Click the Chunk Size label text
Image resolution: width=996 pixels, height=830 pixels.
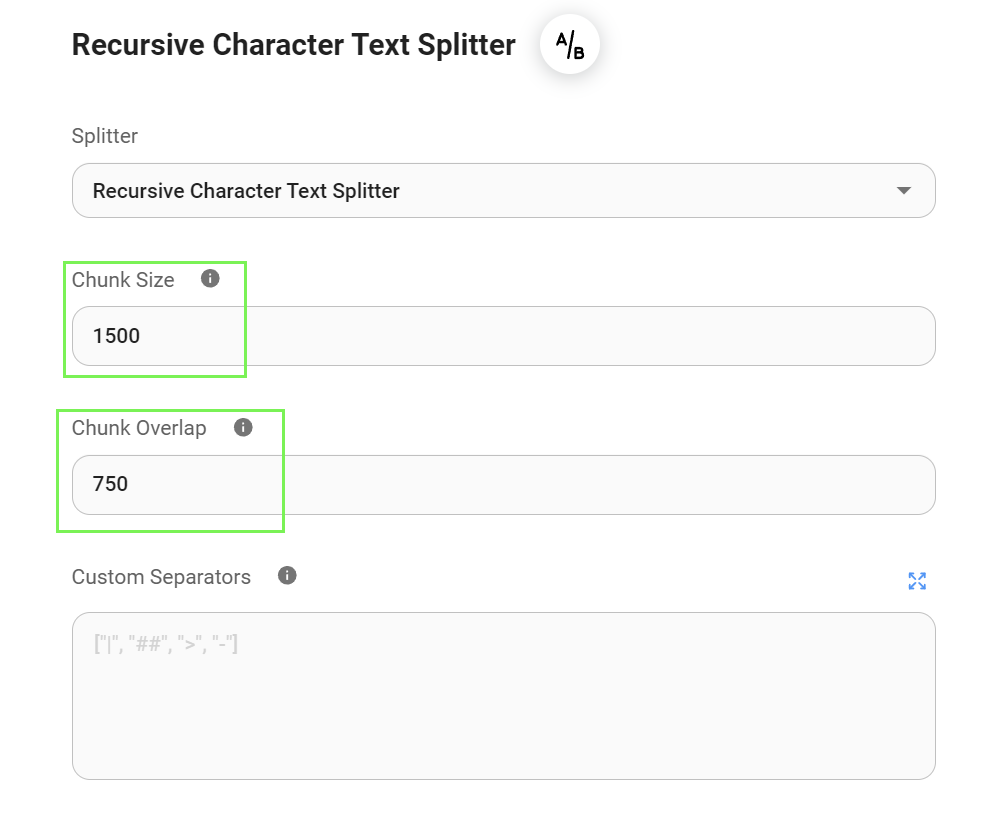[x=123, y=280]
